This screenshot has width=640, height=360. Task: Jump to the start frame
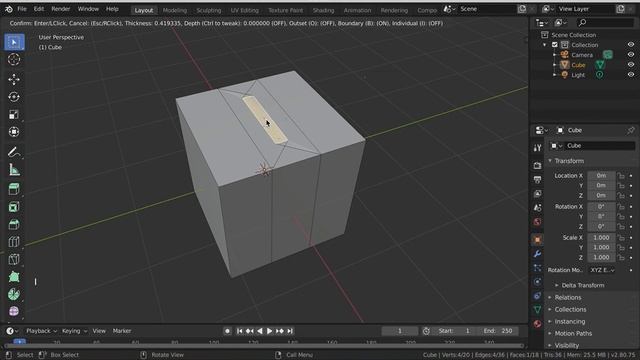coord(240,331)
